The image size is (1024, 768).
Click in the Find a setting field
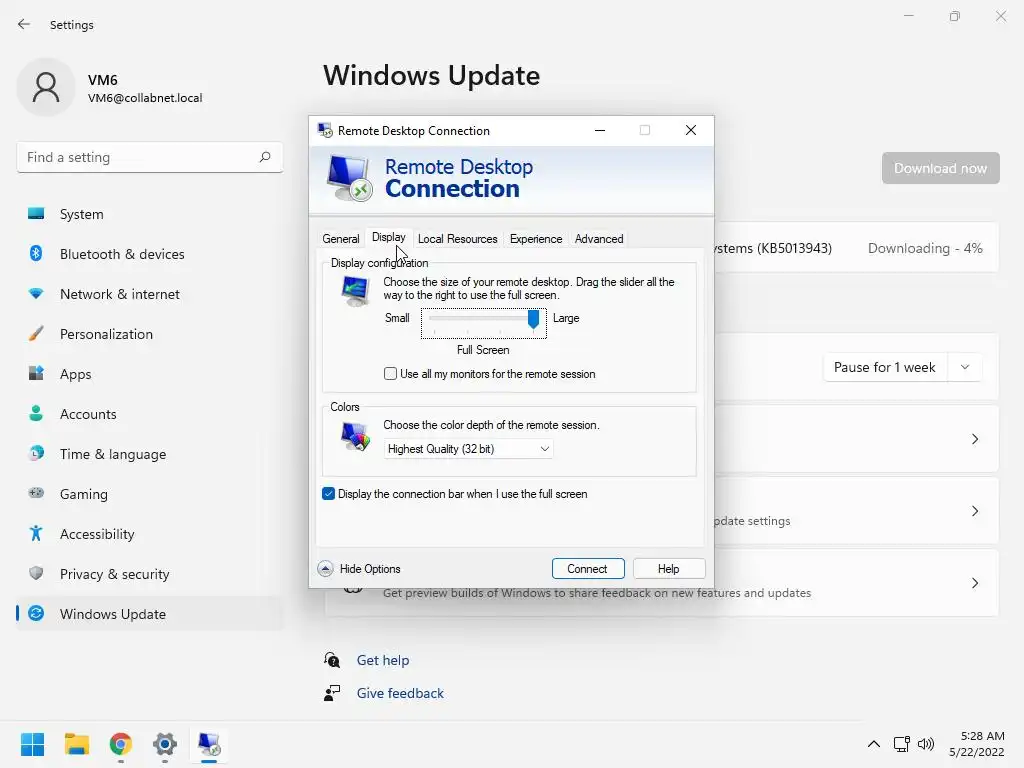tap(150, 157)
